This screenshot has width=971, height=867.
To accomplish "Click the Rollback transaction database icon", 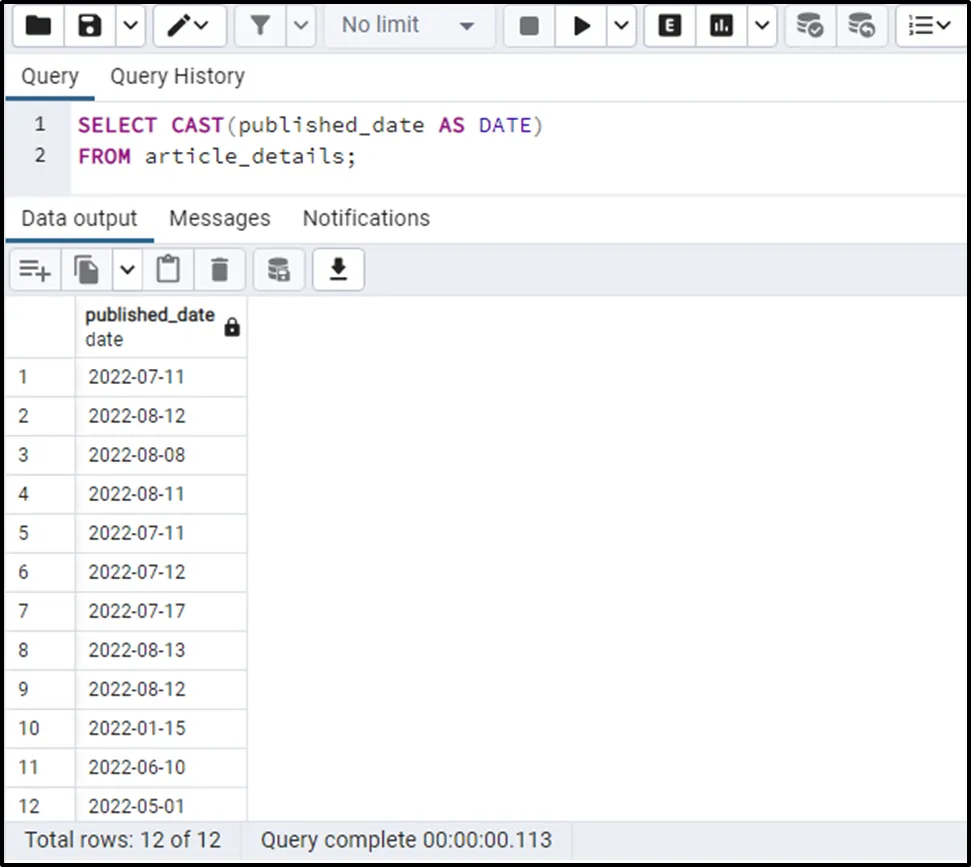I will (x=860, y=26).
